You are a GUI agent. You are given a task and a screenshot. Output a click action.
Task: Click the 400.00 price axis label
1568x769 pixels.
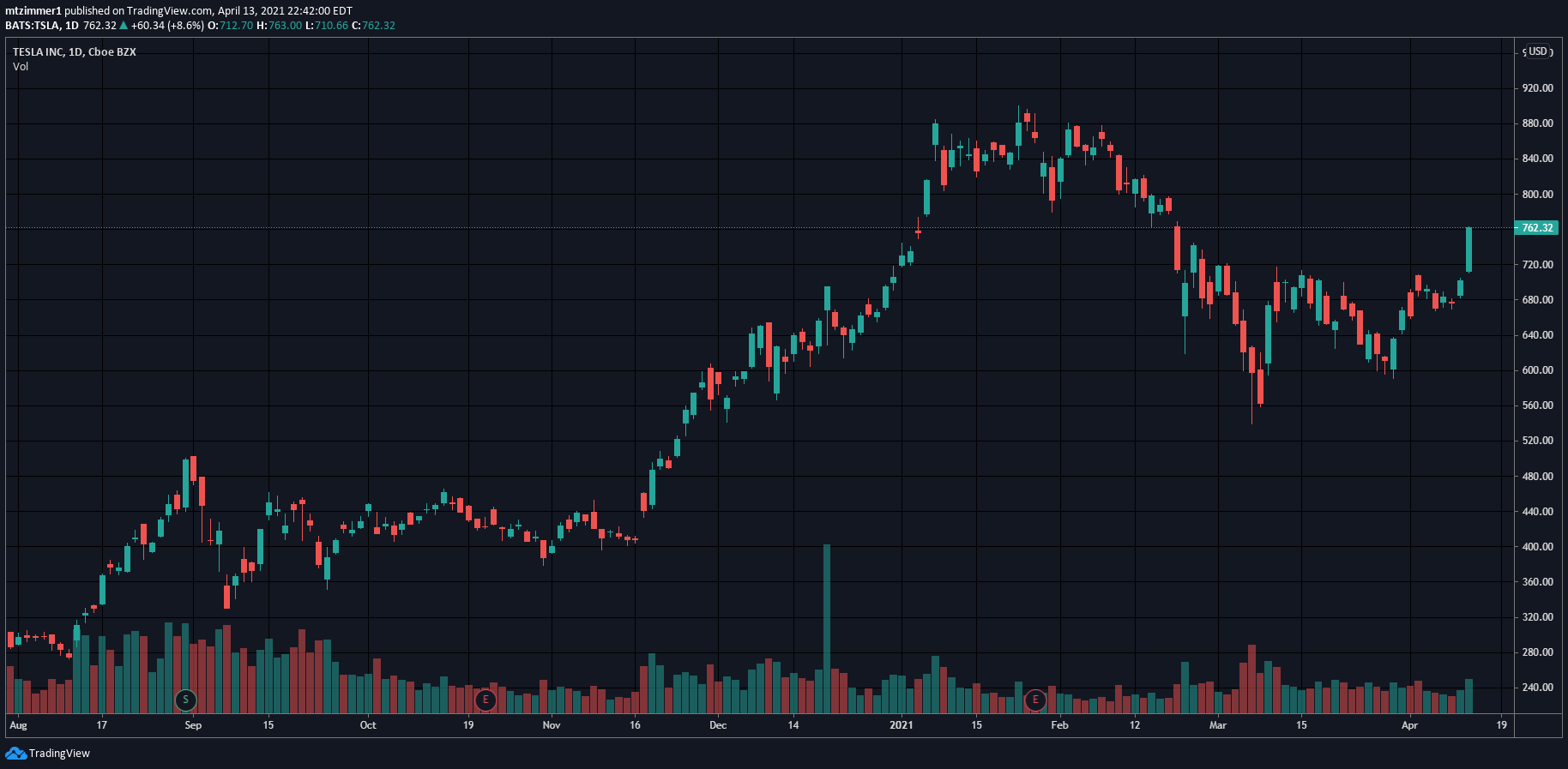(1537, 547)
